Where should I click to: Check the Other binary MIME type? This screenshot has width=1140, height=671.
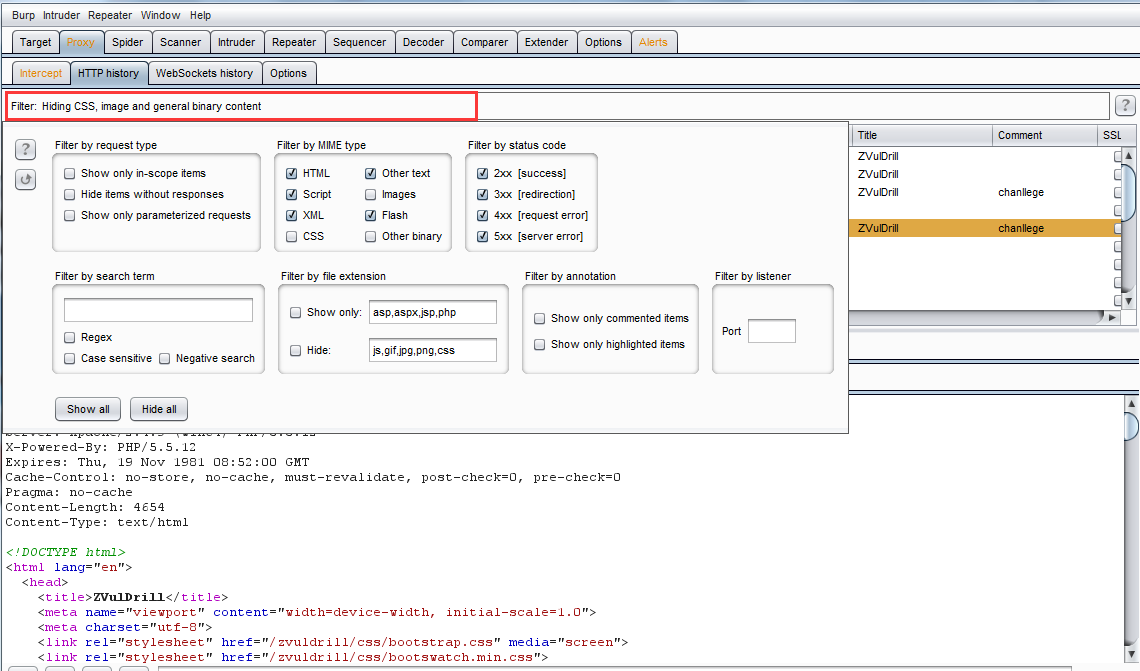(371, 236)
